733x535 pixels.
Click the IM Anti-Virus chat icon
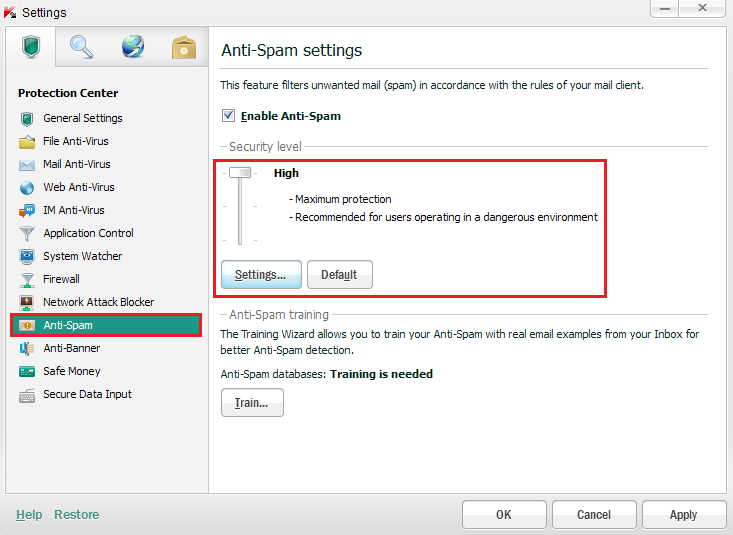27,211
